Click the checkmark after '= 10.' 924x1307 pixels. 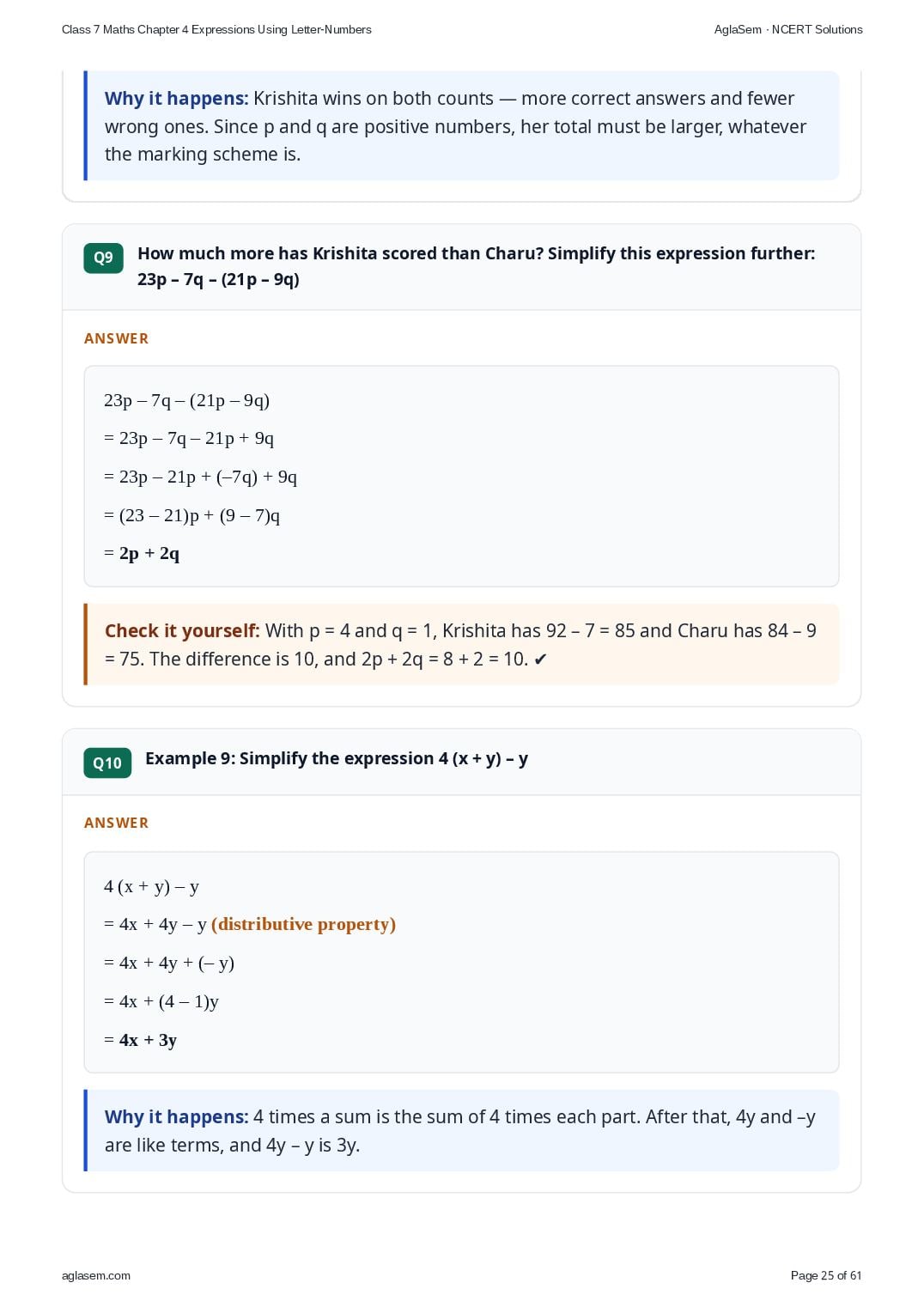540,660
